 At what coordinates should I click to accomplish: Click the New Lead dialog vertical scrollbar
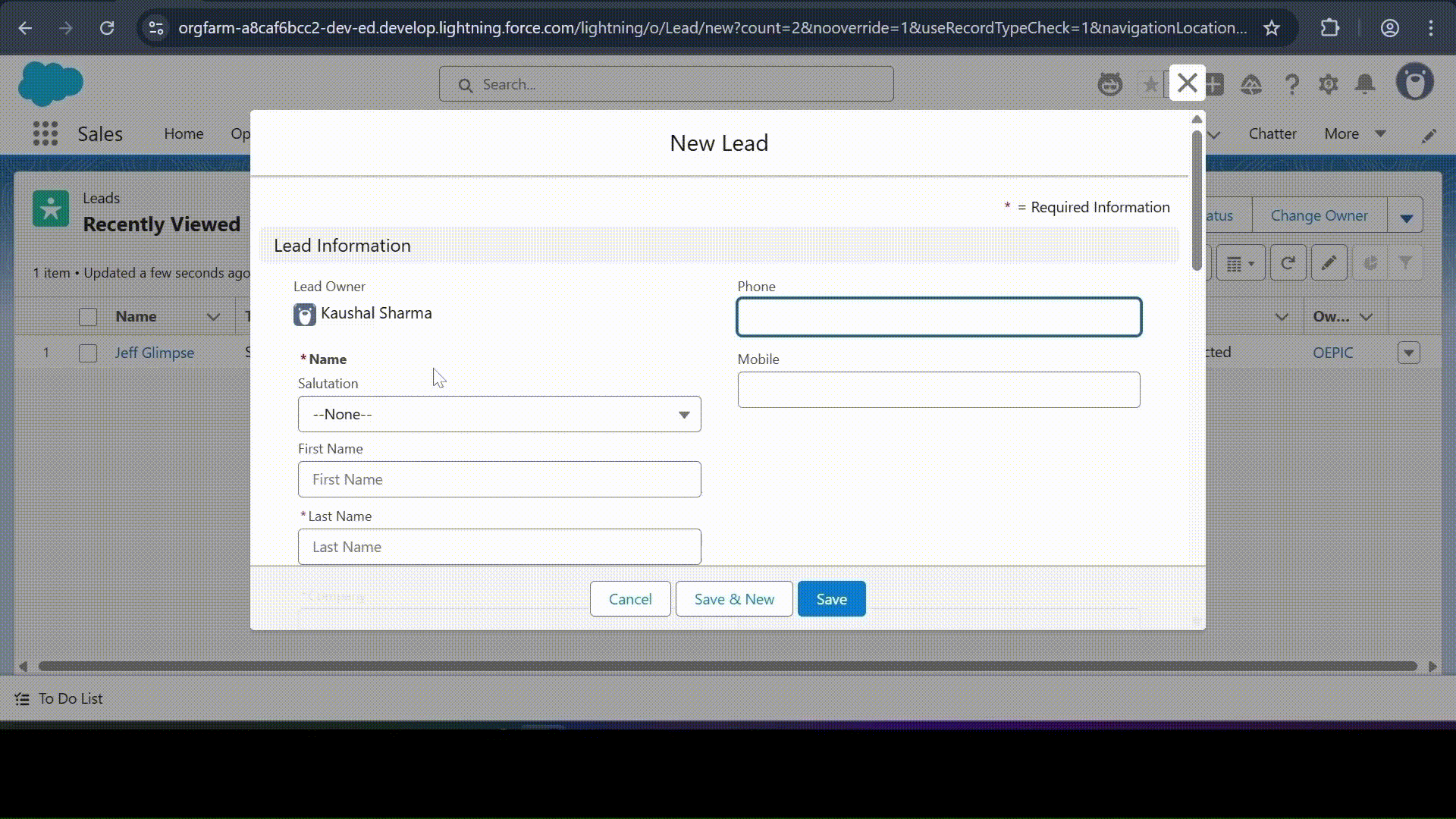1197,201
